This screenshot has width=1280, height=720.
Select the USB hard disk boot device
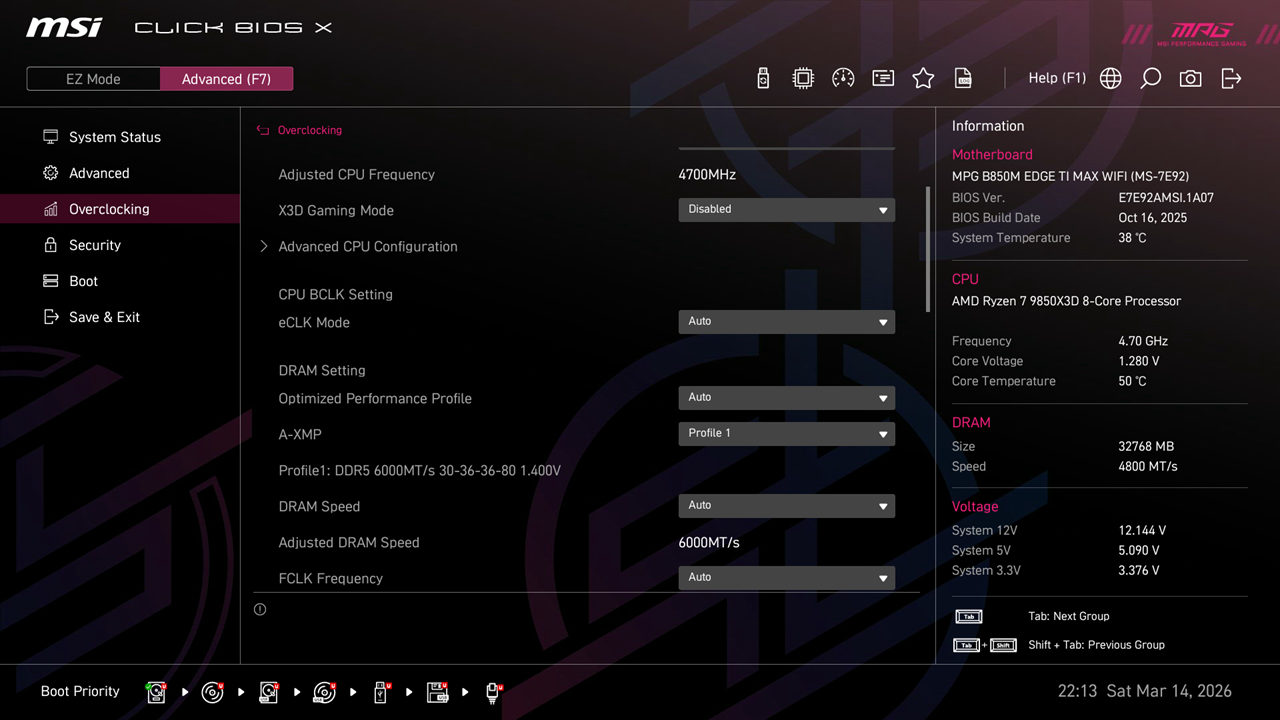[x=269, y=692]
